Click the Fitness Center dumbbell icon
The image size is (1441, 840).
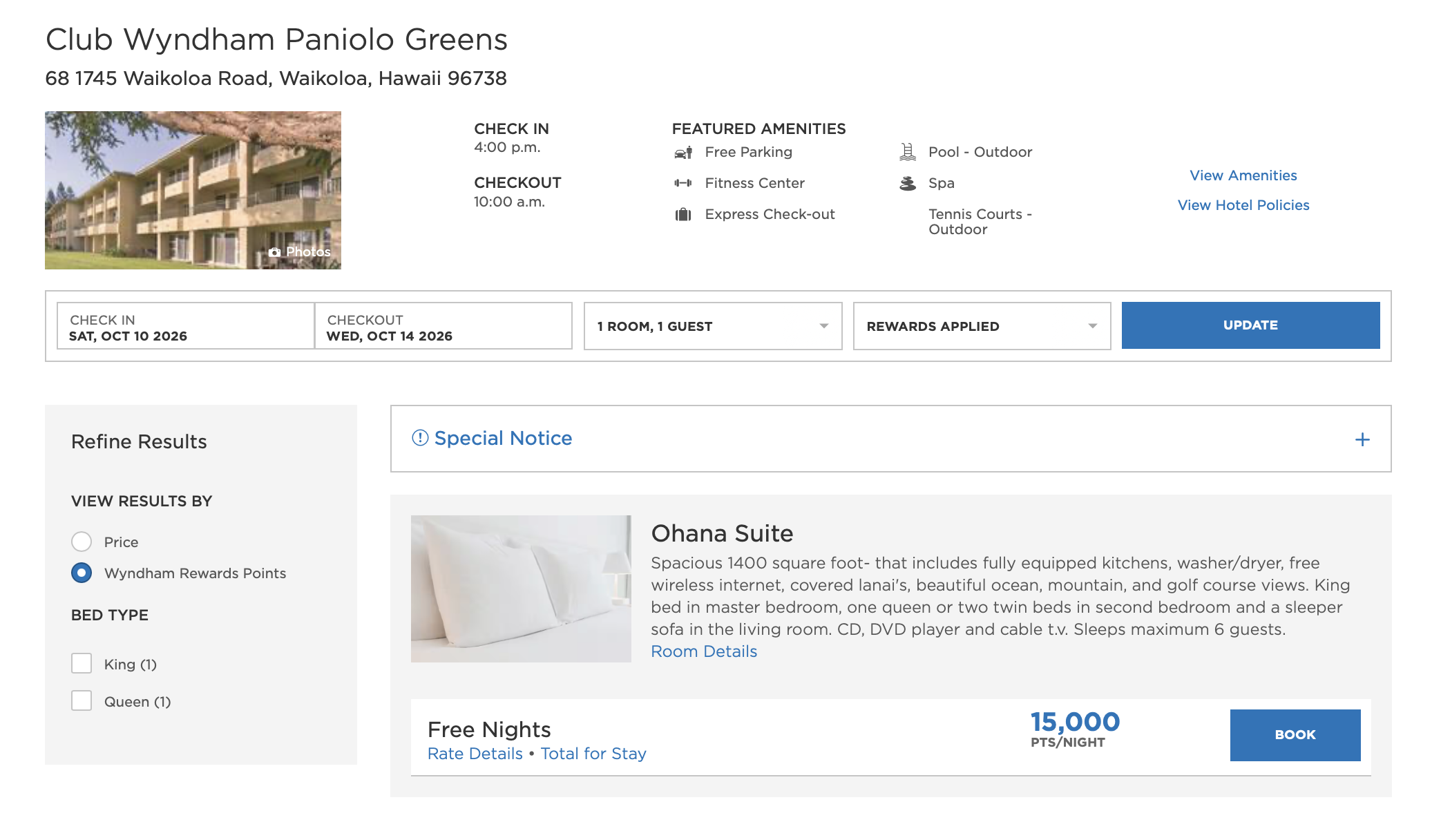pos(683,183)
